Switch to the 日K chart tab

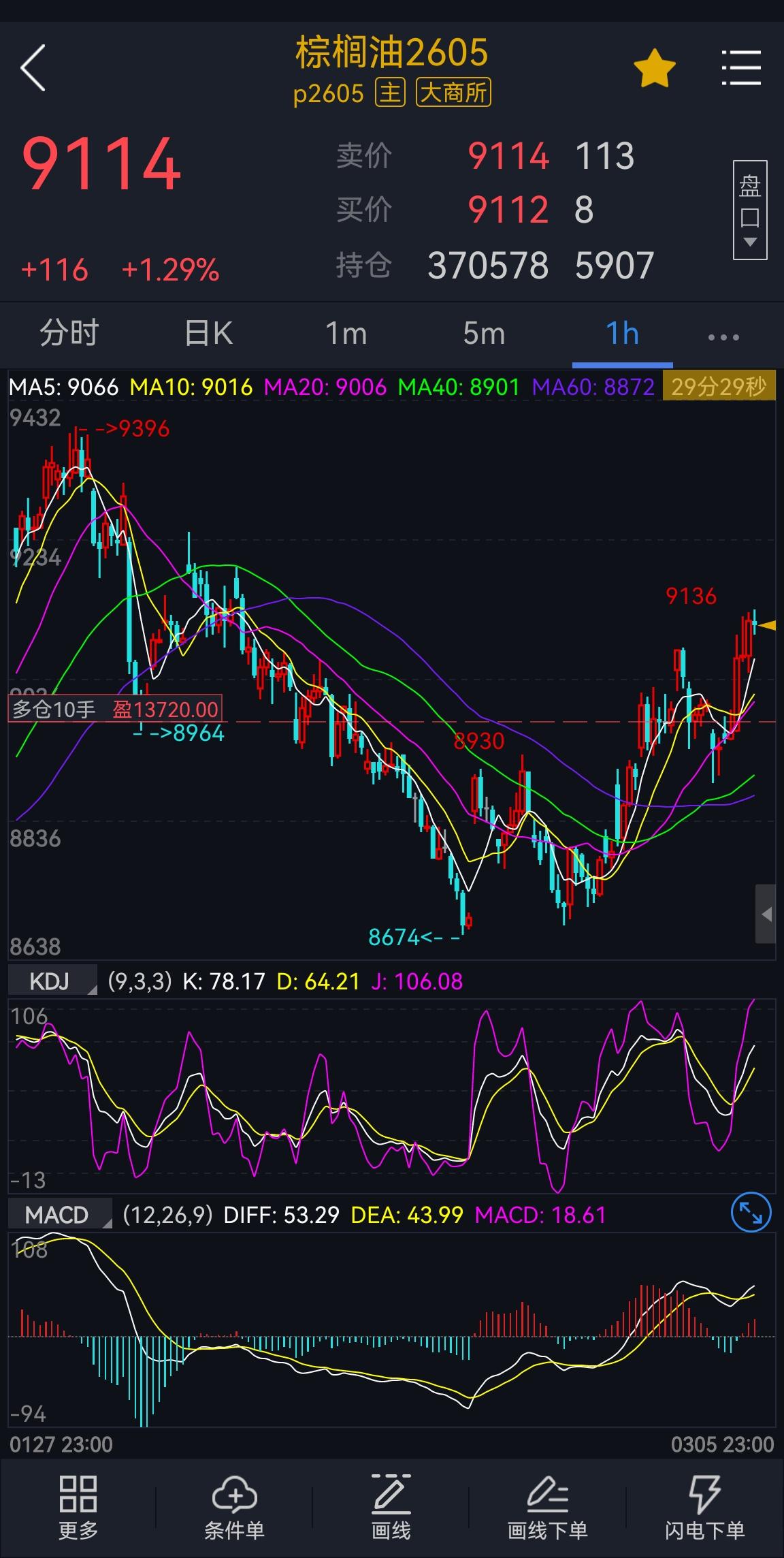pos(208,334)
